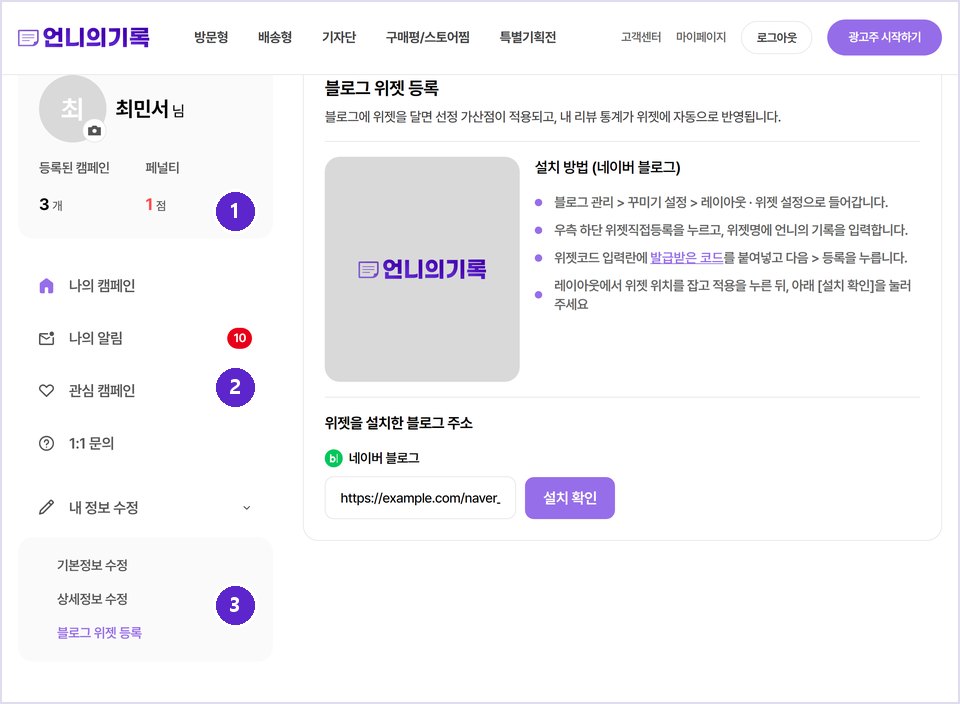
Task: Click the 네이버 블로그 label
Action: click(x=384, y=458)
